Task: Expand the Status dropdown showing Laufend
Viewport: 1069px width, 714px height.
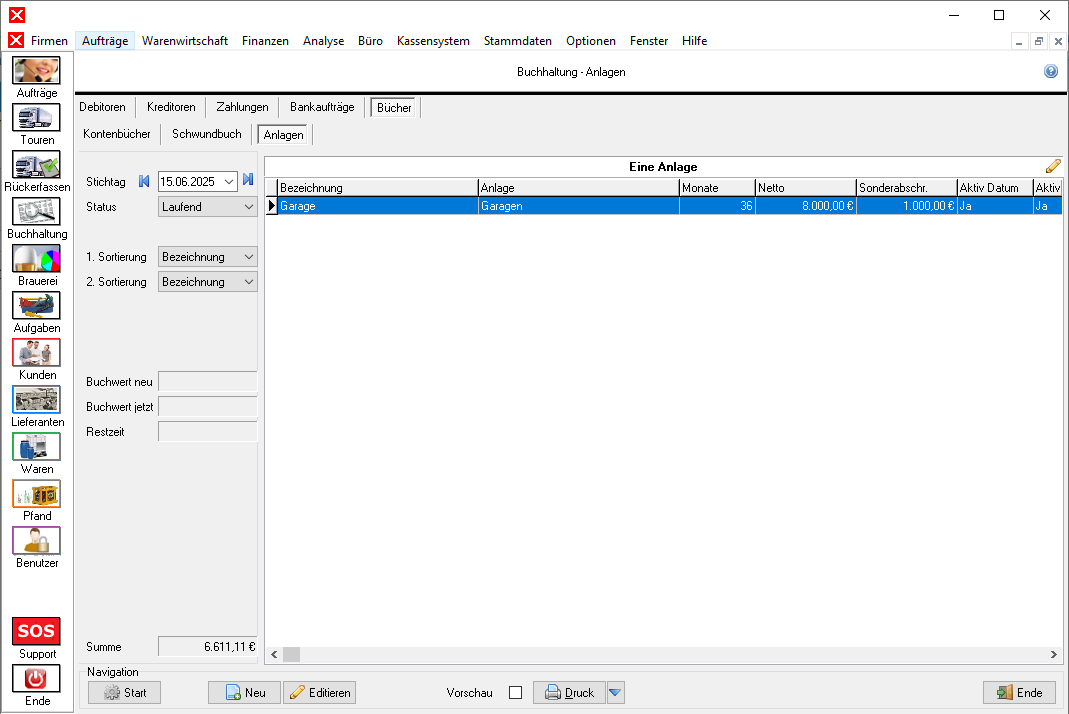Action: click(208, 207)
